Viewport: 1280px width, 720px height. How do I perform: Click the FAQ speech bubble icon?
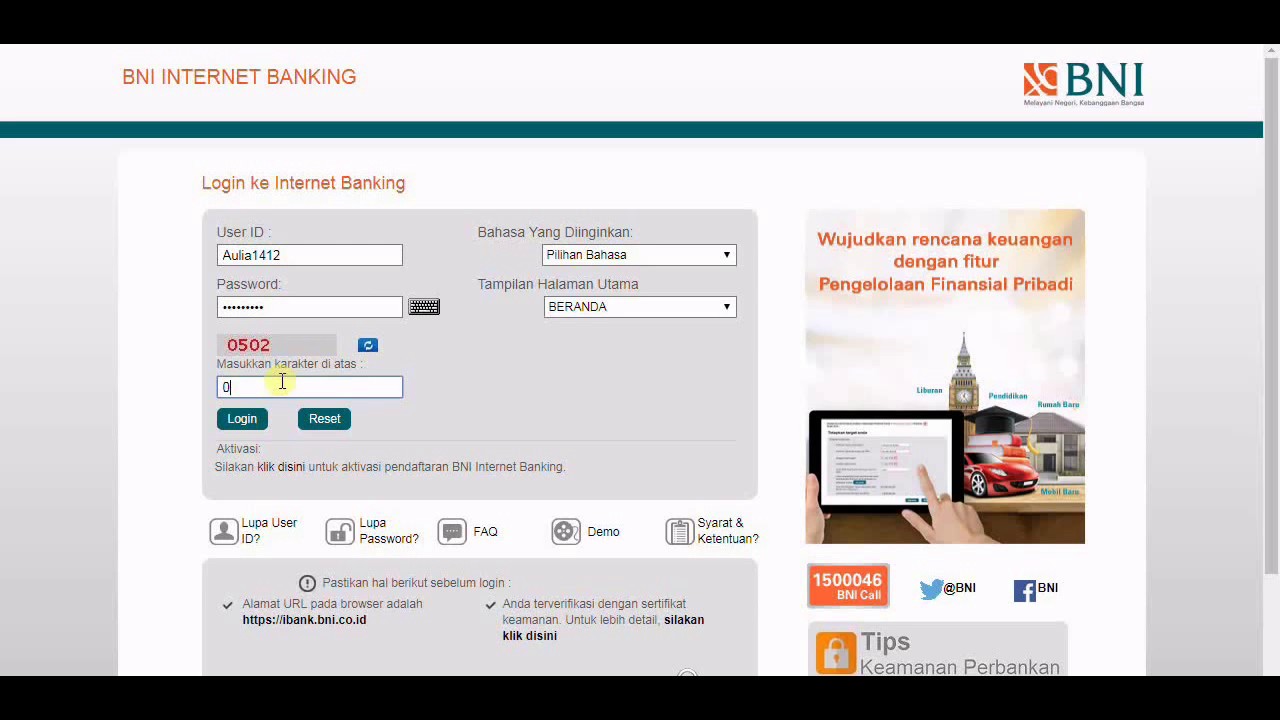pyautogui.click(x=452, y=531)
